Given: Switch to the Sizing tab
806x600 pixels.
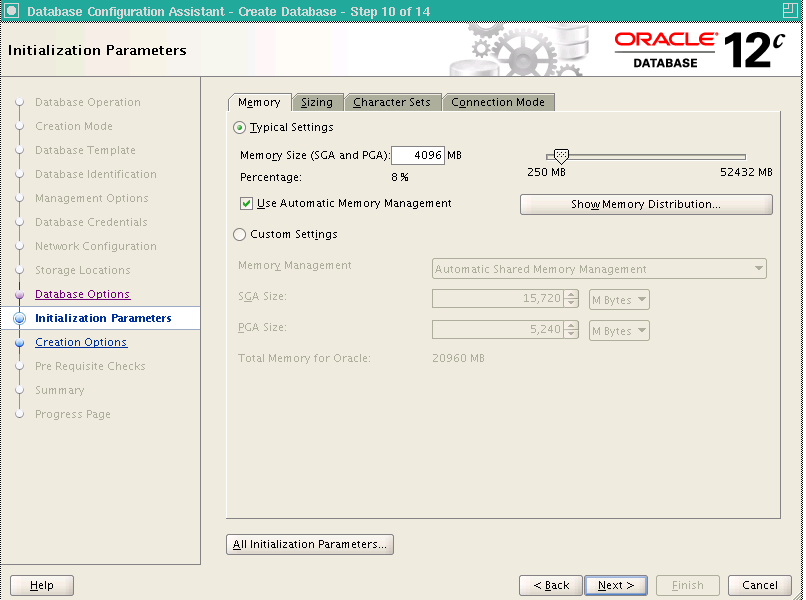Looking at the screenshot, I should tap(317, 102).
